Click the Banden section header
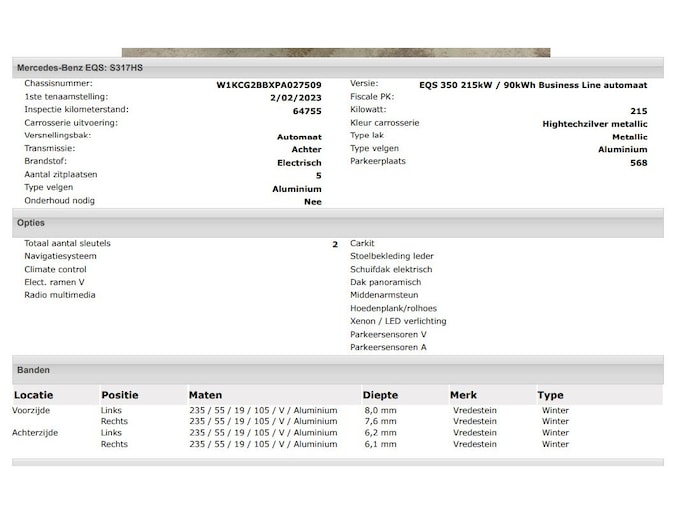Viewport: 685px width, 514px height. [x=33, y=370]
